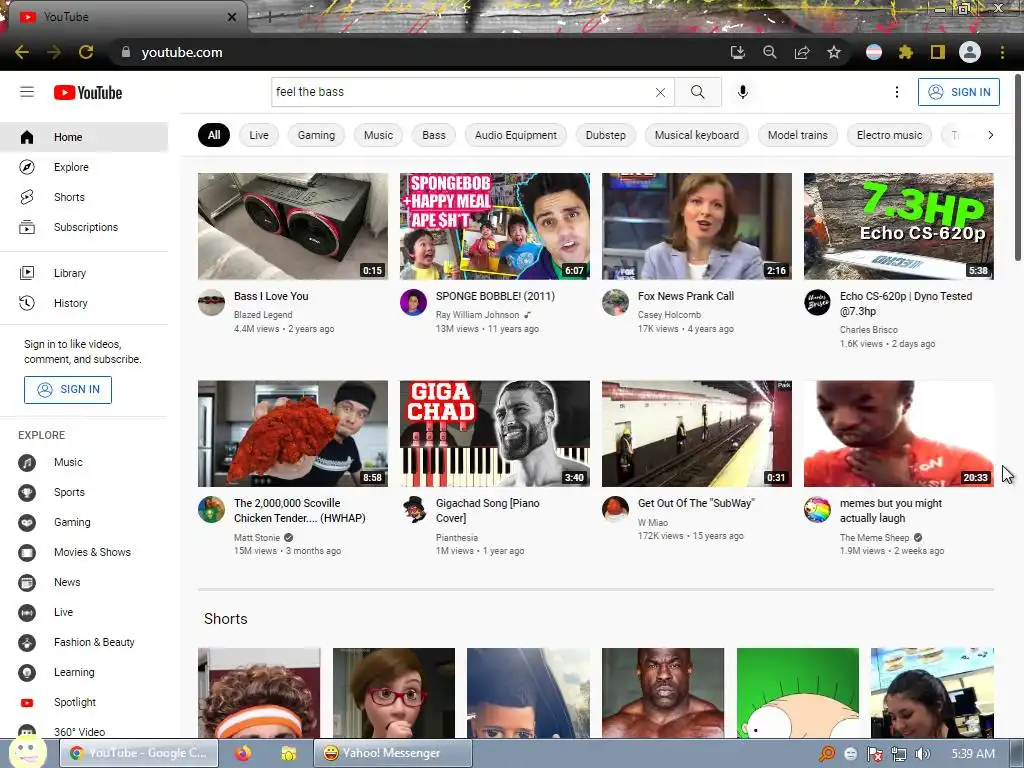Go to Home in sidebar

pyautogui.click(x=84, y=137)
